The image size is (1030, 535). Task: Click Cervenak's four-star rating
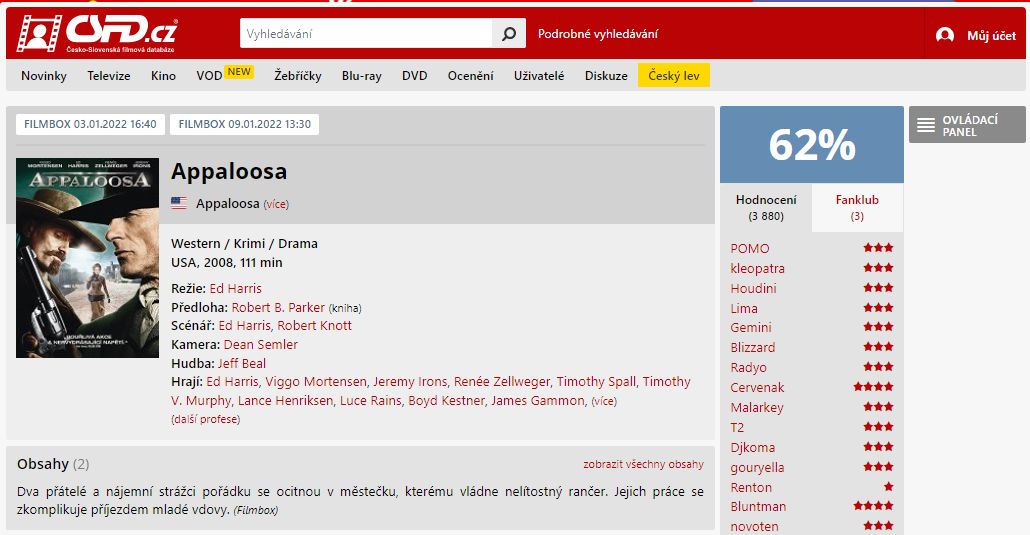coord(873,387)
